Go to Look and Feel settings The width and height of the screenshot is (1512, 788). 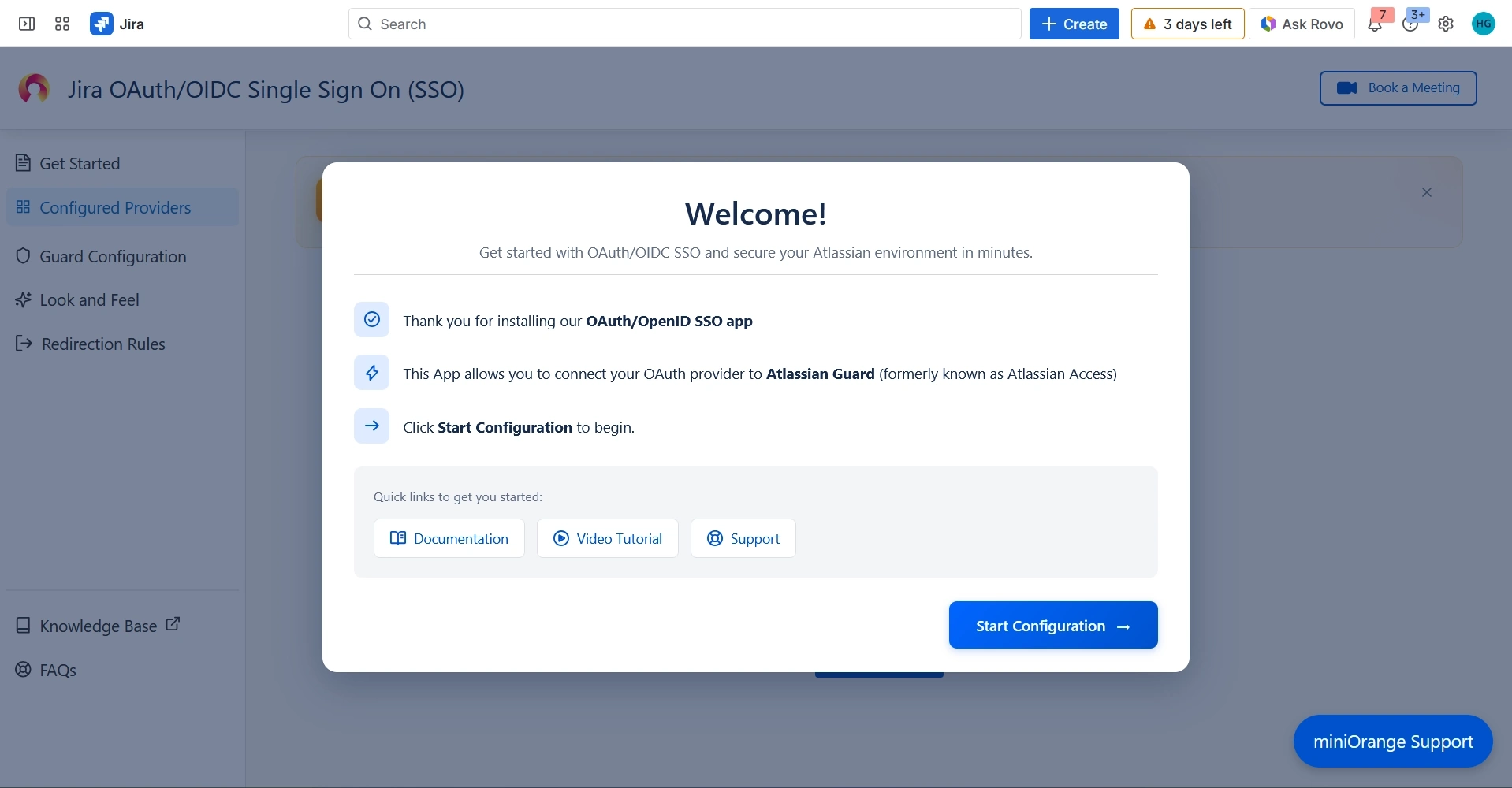pos(122,299)
